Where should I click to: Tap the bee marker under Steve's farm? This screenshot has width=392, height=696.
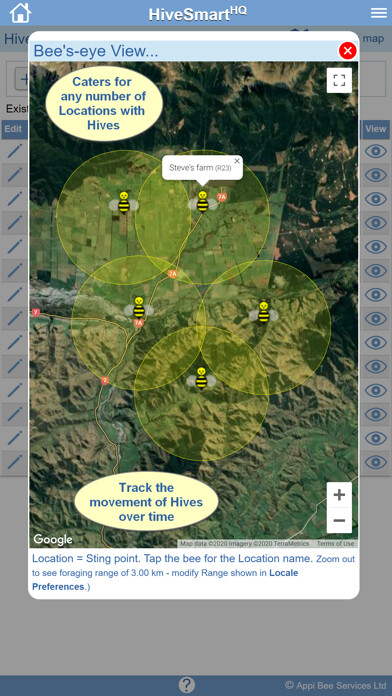point(203,202)
